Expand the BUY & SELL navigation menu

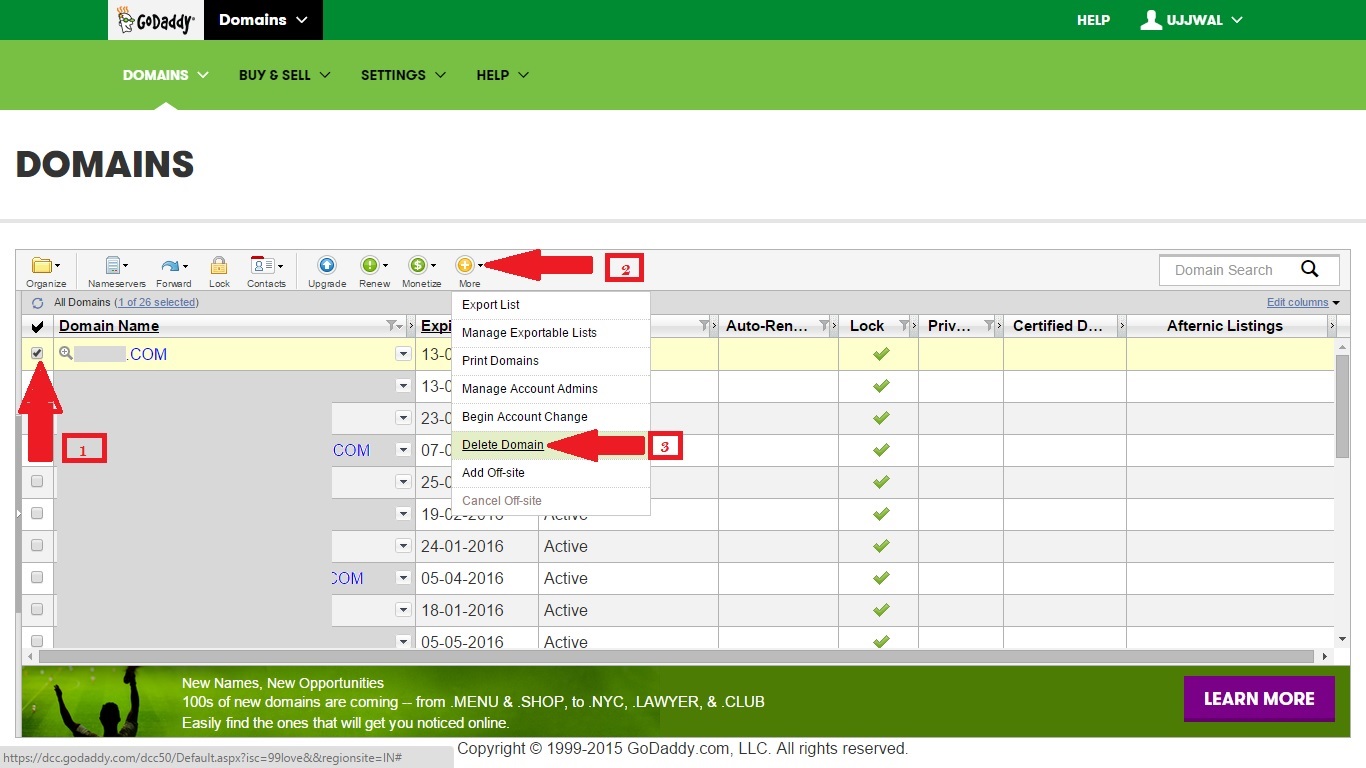[285, 75]
